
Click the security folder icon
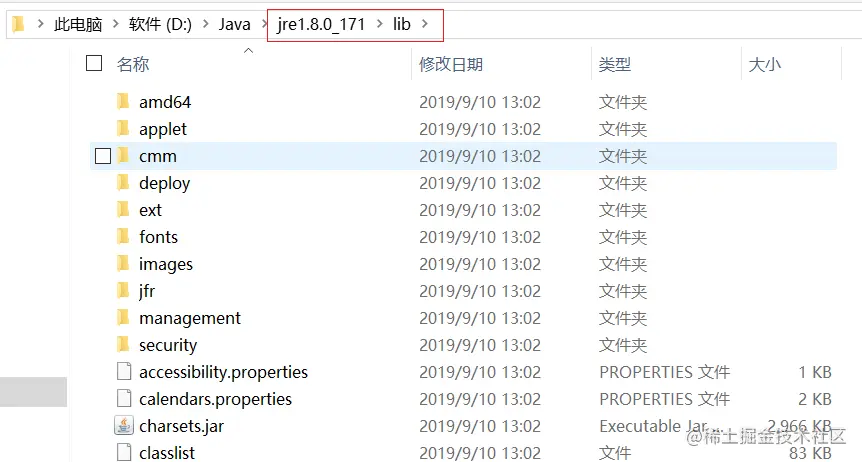click(x=124, y=344)
